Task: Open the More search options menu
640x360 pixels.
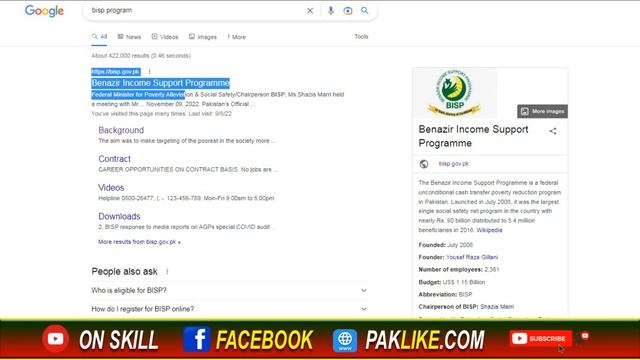Action: pos(237,37)
